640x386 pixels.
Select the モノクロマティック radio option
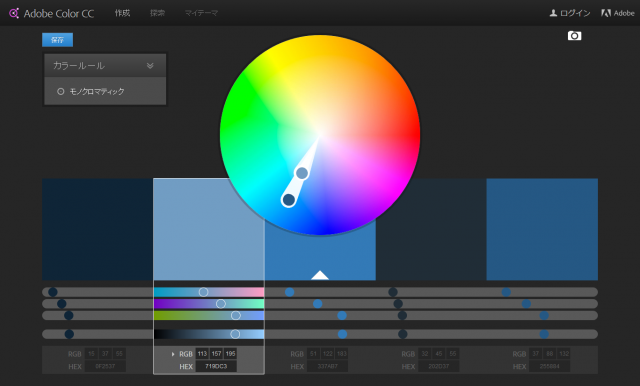pos(61,91)
